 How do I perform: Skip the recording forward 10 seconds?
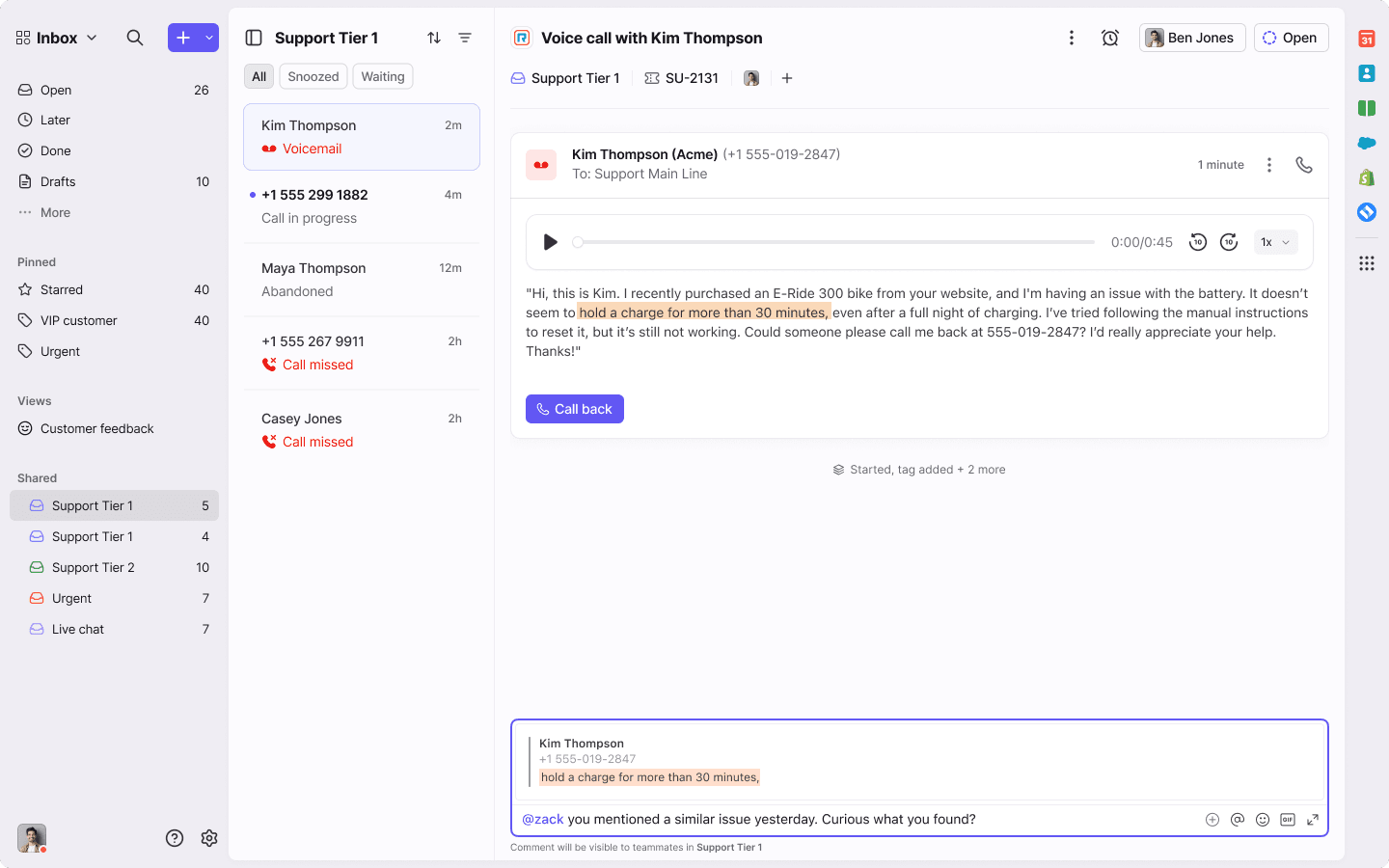[1229, 242]
